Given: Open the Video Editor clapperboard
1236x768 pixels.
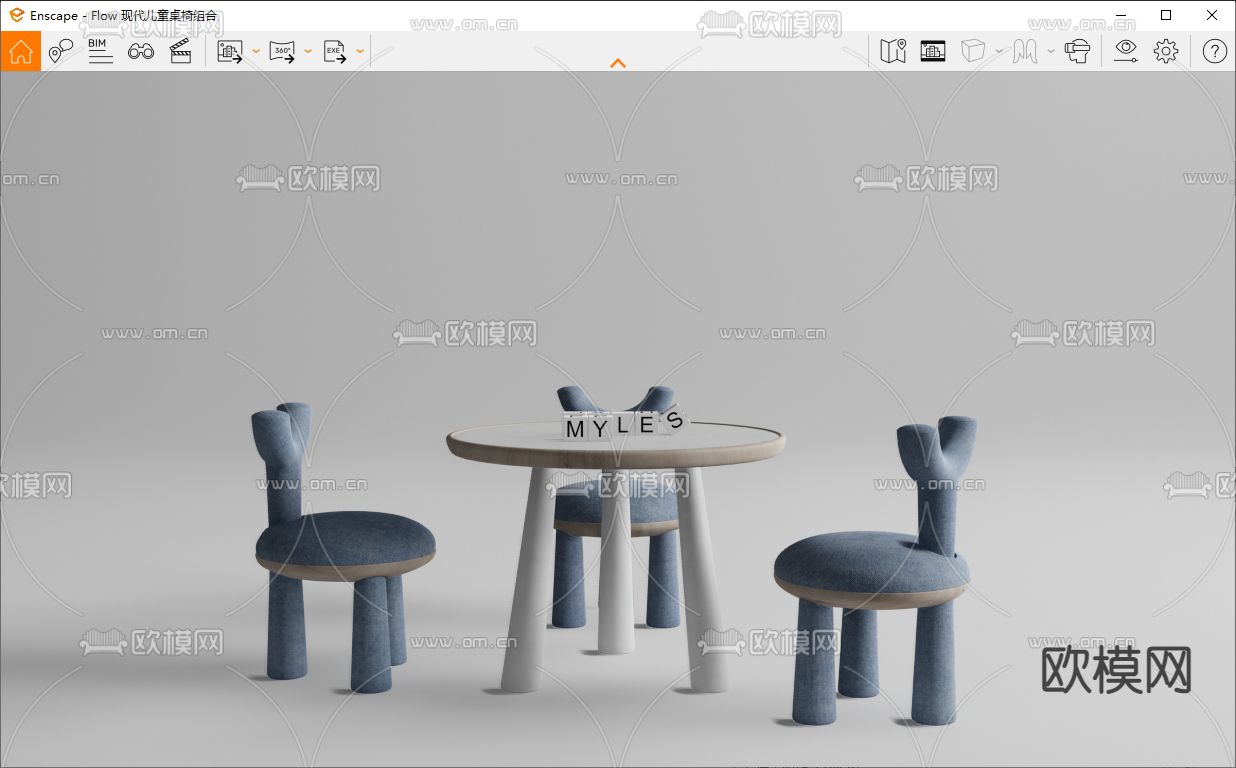Looking at the screenshot, I should 181,51.
